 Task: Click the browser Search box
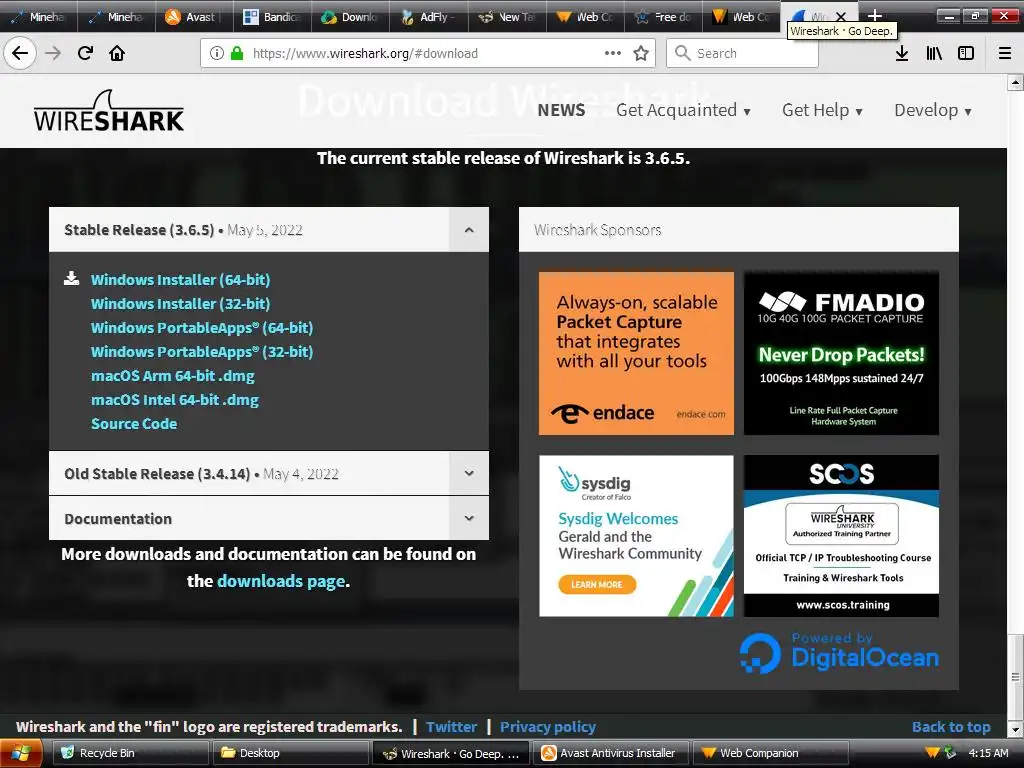743,53
